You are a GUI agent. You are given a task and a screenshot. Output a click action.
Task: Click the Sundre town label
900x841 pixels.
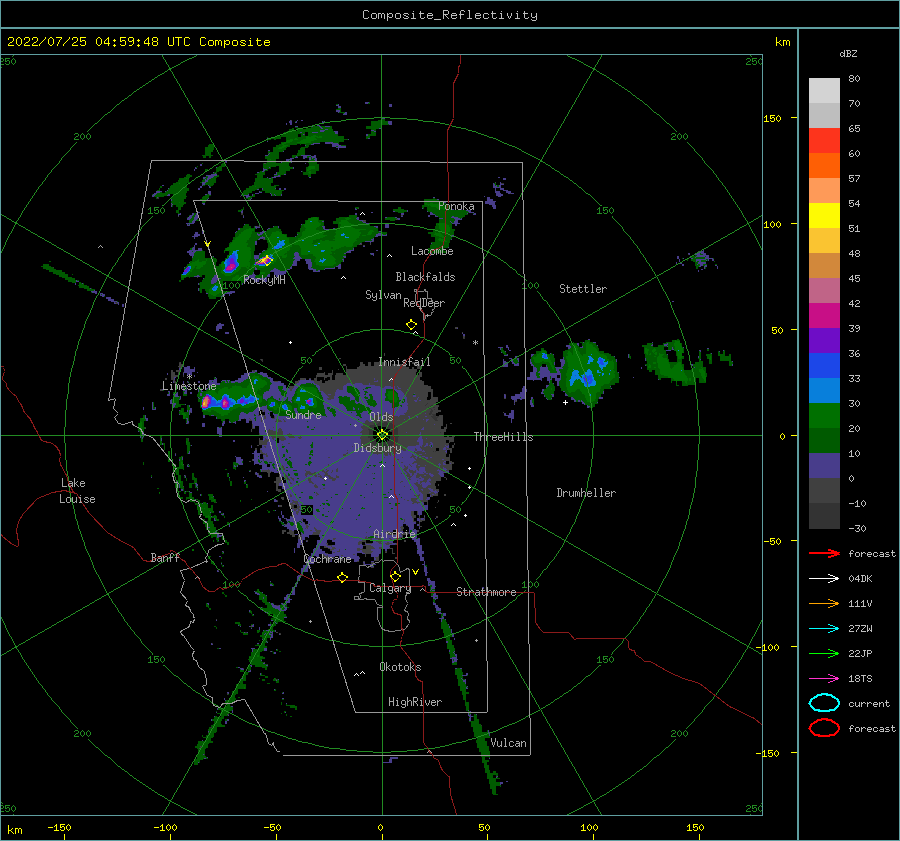303,414
